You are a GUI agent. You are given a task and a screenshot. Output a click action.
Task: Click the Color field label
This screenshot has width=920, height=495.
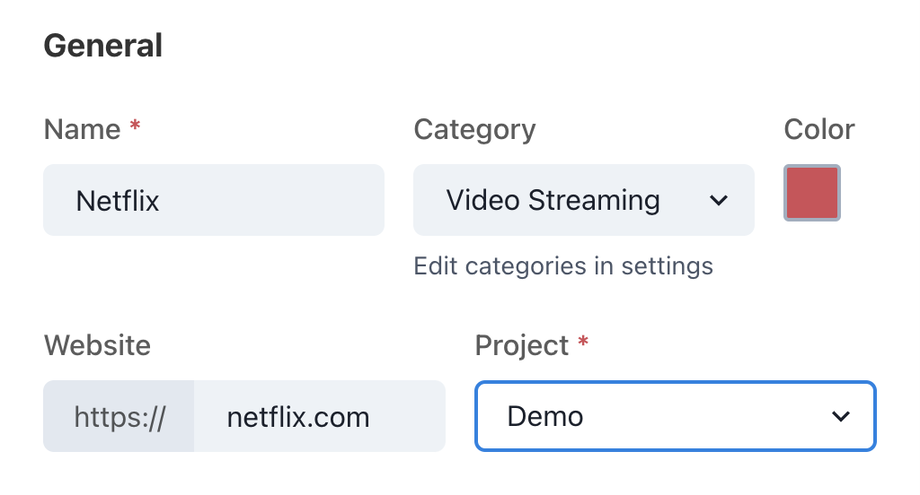coord(819,129)
